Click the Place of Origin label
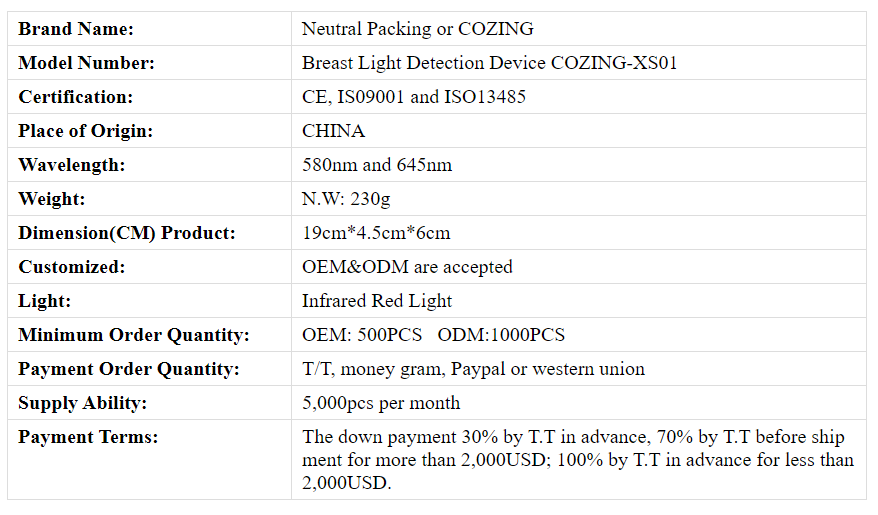Image resolution: width=878 pixels, height=515 pixels. pos(86,131)
